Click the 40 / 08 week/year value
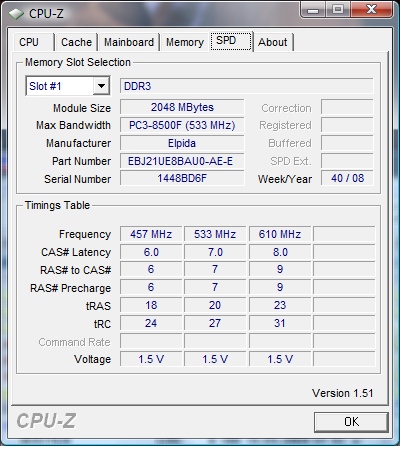This screenshot has height=450, width=400. click(347, 178)
